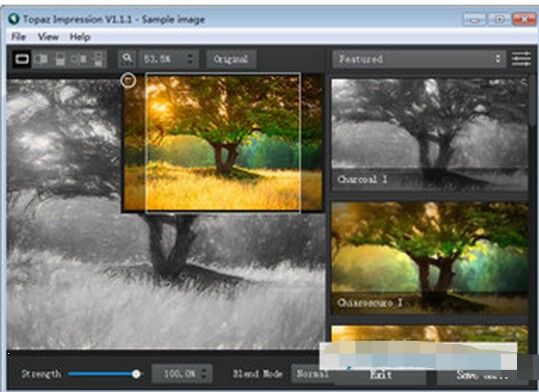Expand the Featured presets dropdown
Viewport: 539px width, 392px height.
pos(419,59)
